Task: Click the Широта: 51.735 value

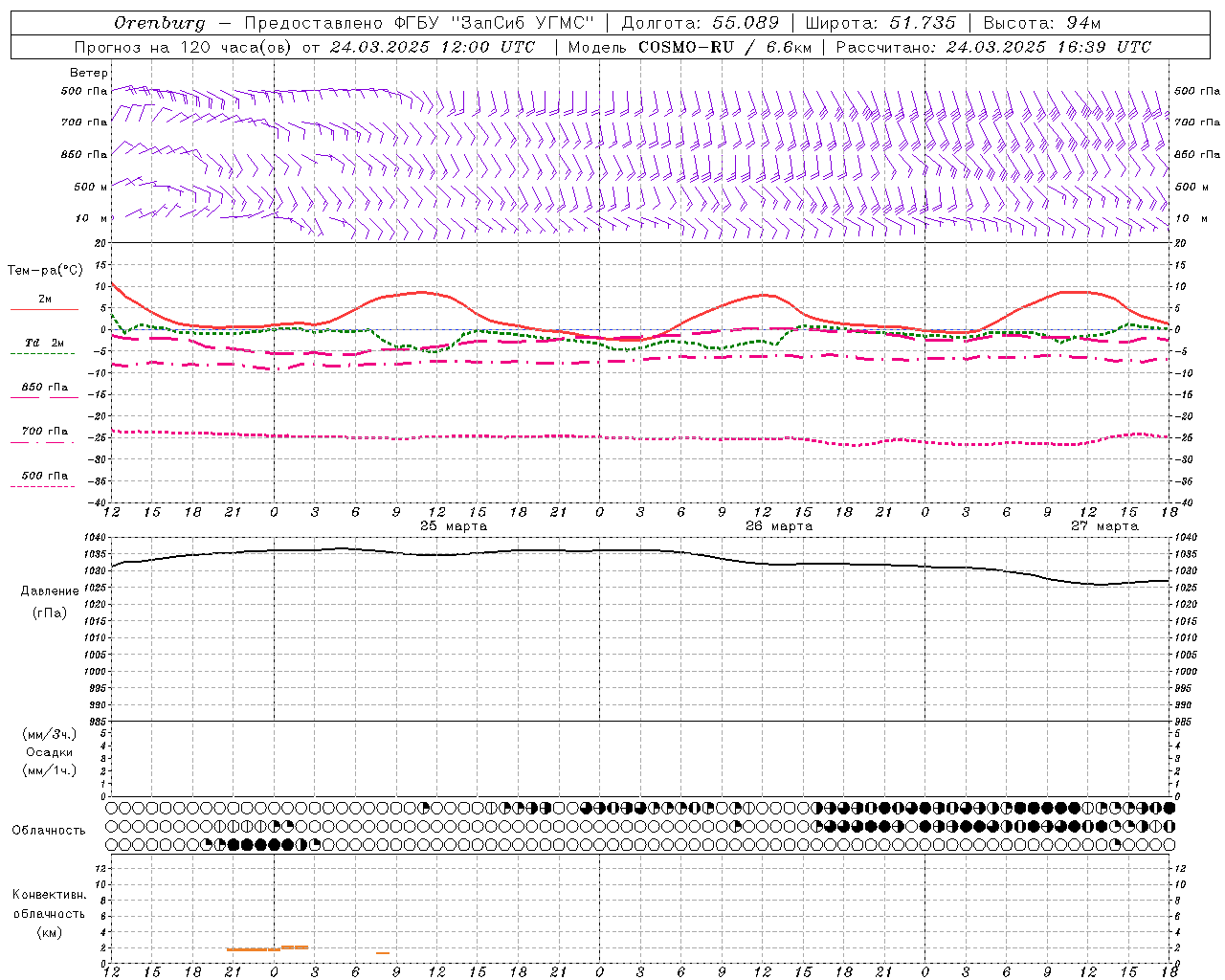Action: (880, 23)
